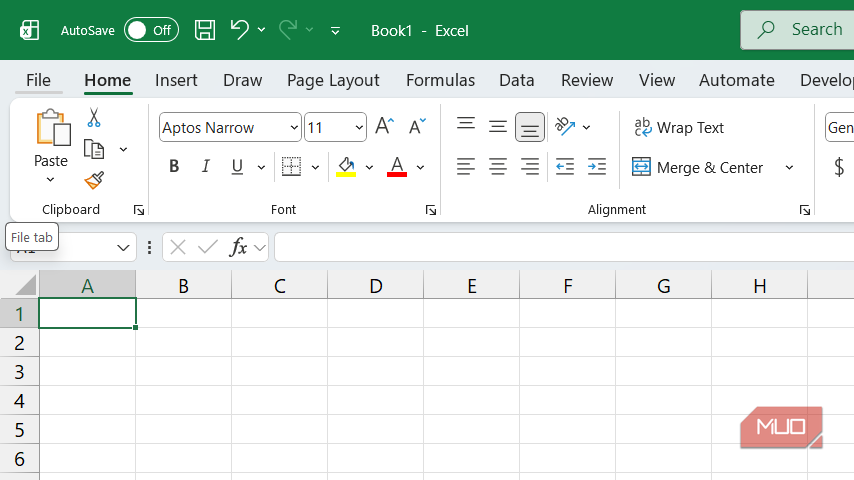The height and width of the screenshot is (480, 854).
Task: Click Middle Align icon
Action: (x=498, y=126)
